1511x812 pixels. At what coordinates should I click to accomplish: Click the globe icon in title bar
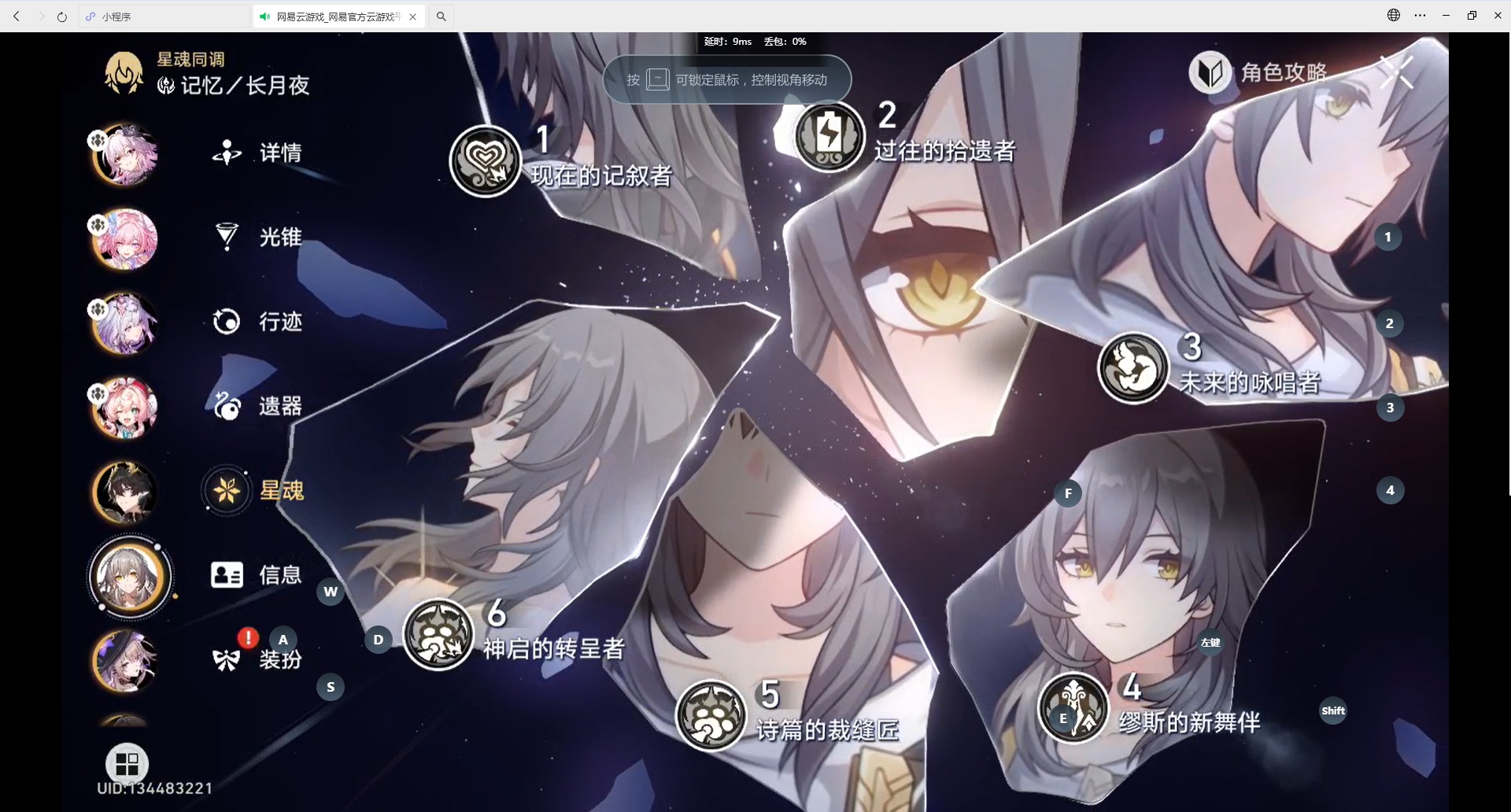[x=1394, y=16]
